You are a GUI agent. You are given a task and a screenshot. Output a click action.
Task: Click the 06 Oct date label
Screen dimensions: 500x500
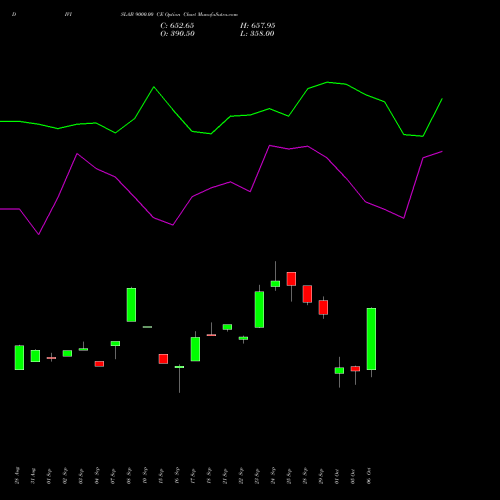tap(369, 476)
